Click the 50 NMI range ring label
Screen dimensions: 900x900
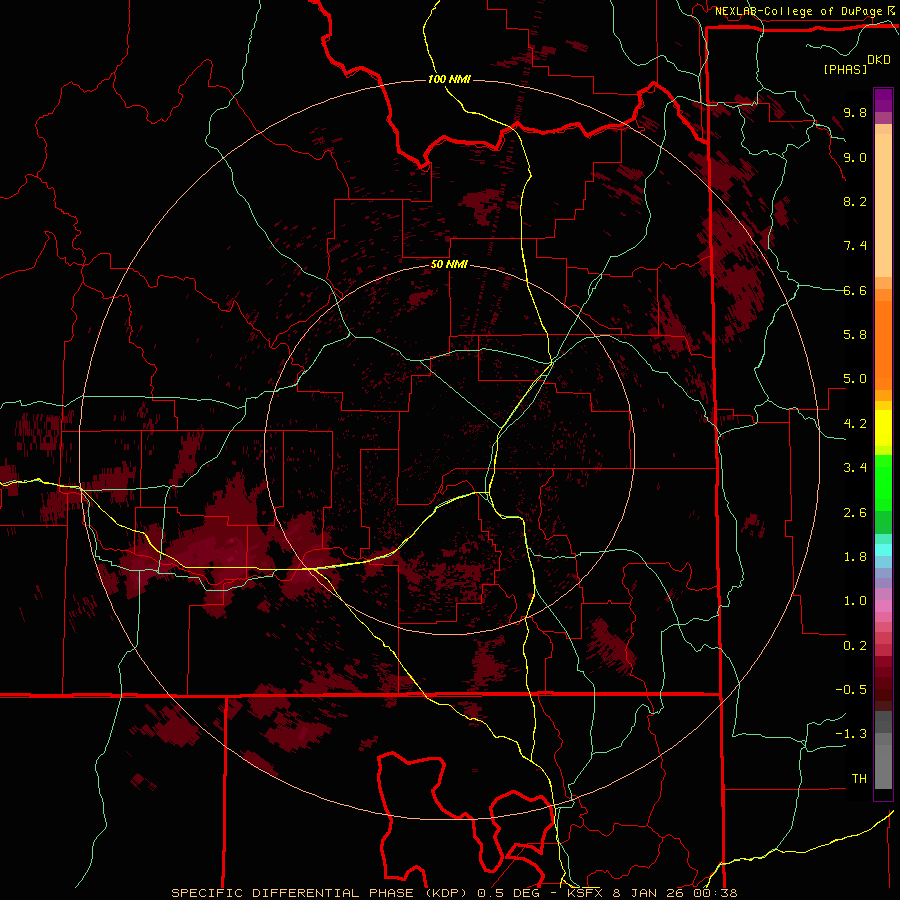449,265
